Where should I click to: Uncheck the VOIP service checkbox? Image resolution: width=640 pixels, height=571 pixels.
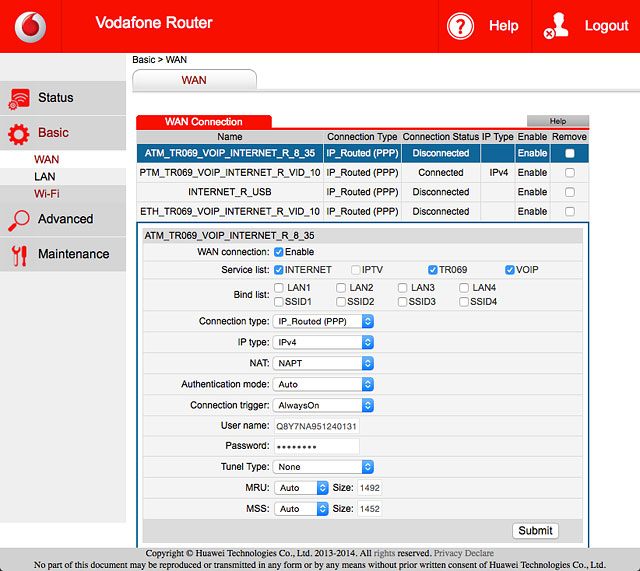[509, 270]
